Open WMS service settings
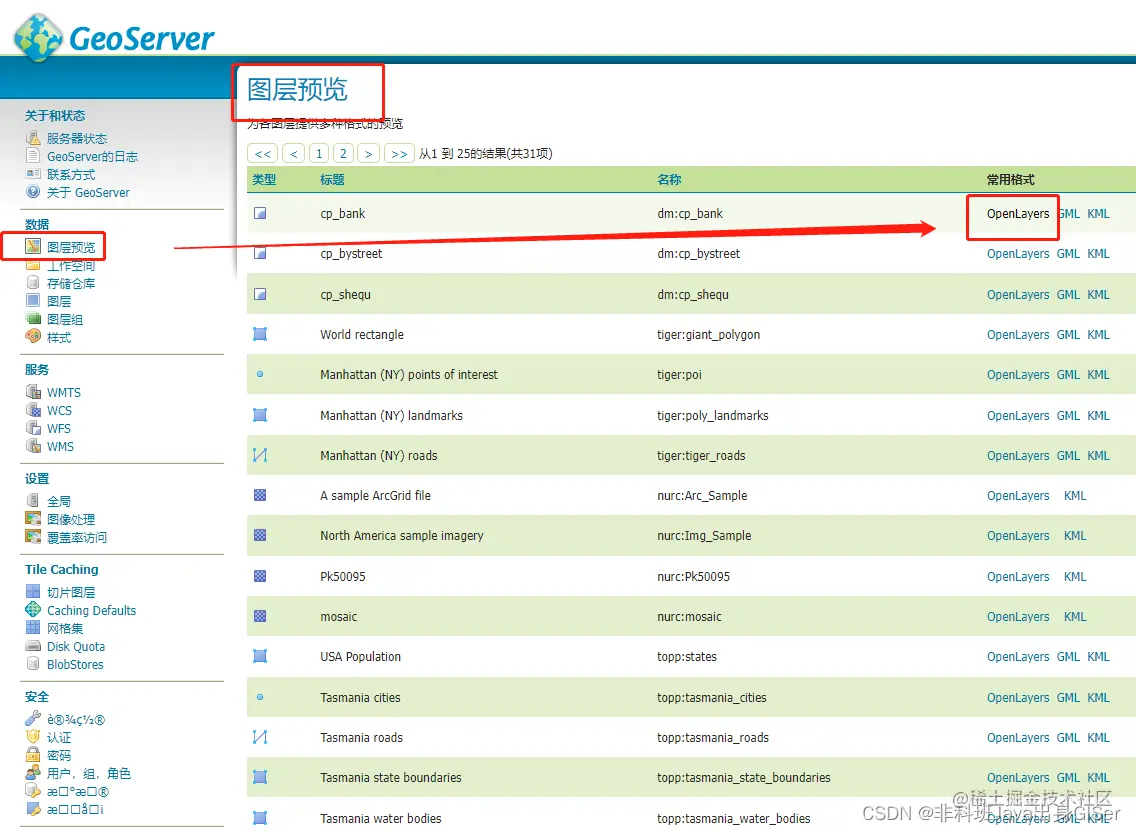Image resolution: width=1136 pixels, height=832 pixels. (60, 446)
